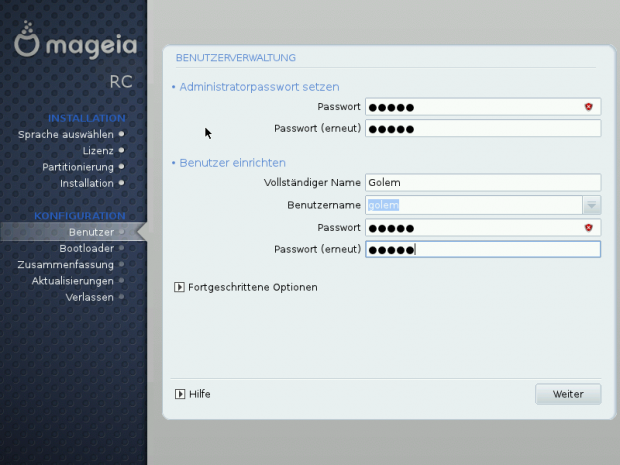Screen dimensions: 620x465
Task: Open the Hilfe help link
Action: 199,394
